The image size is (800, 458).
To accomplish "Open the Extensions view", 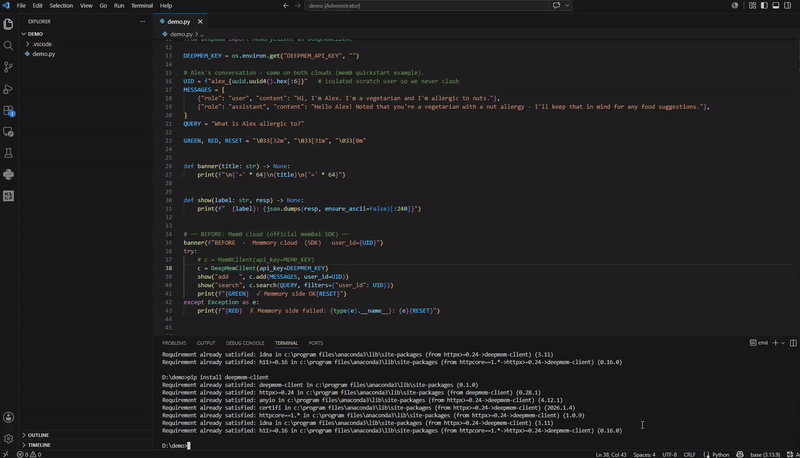I will point(8,111).
